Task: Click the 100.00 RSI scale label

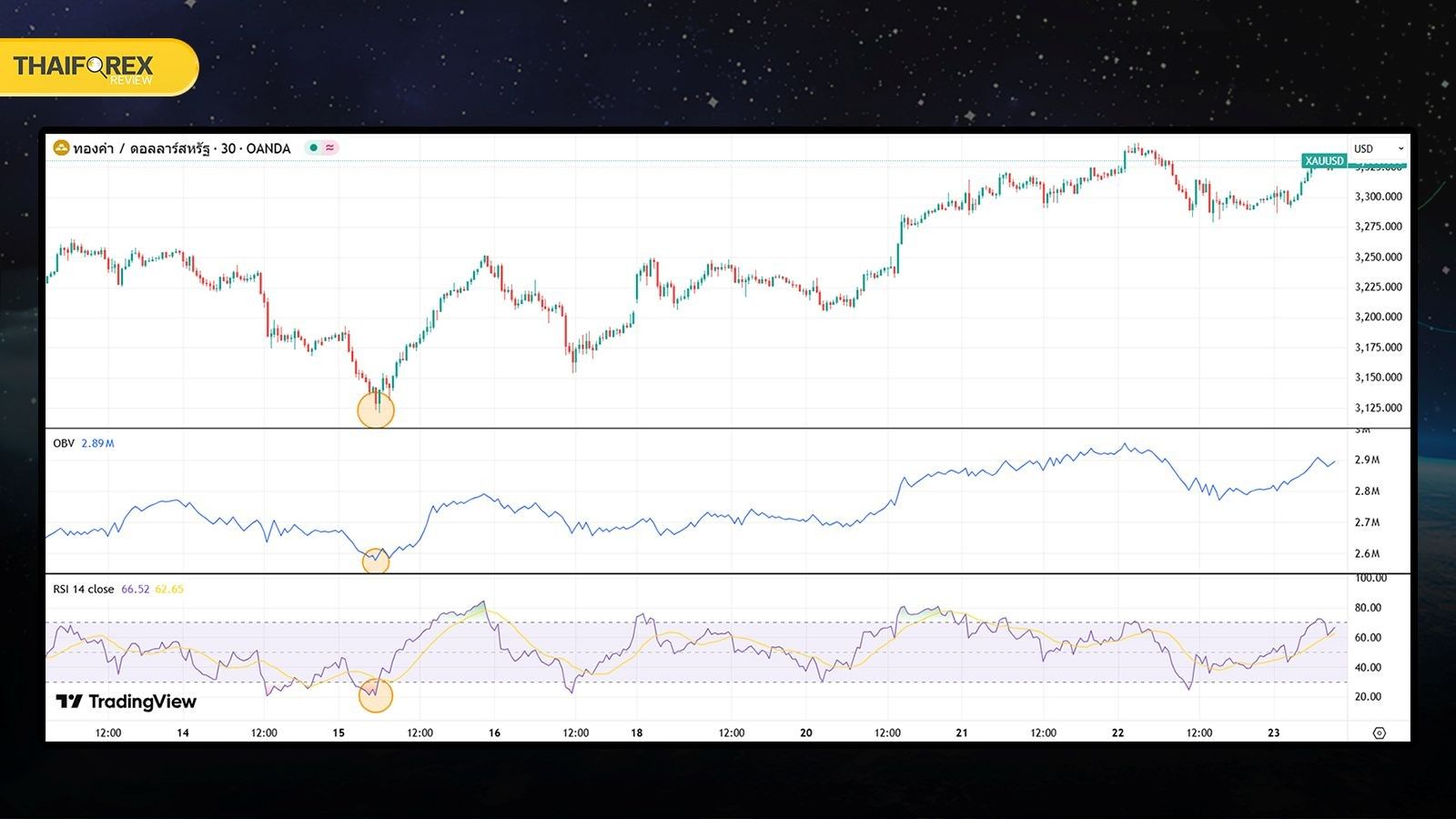Action: [1371, 579]
